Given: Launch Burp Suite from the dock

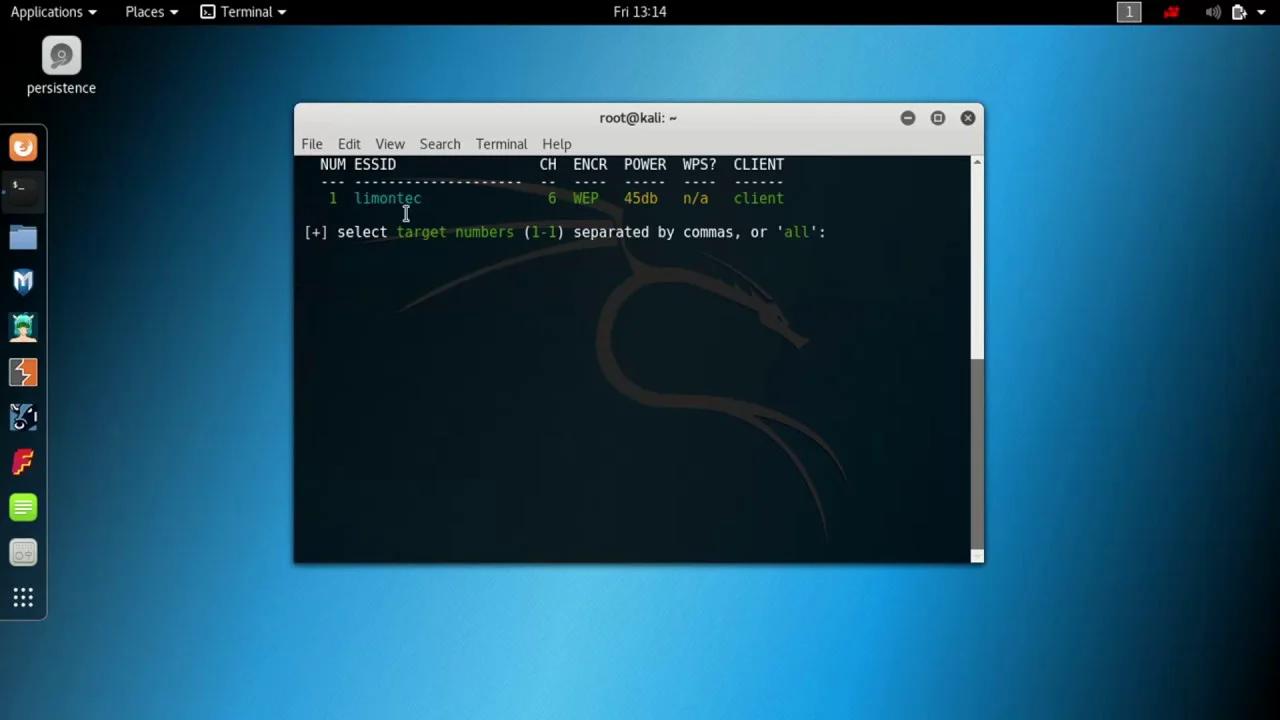Looking at the screenshot, I should coord(23,372).
